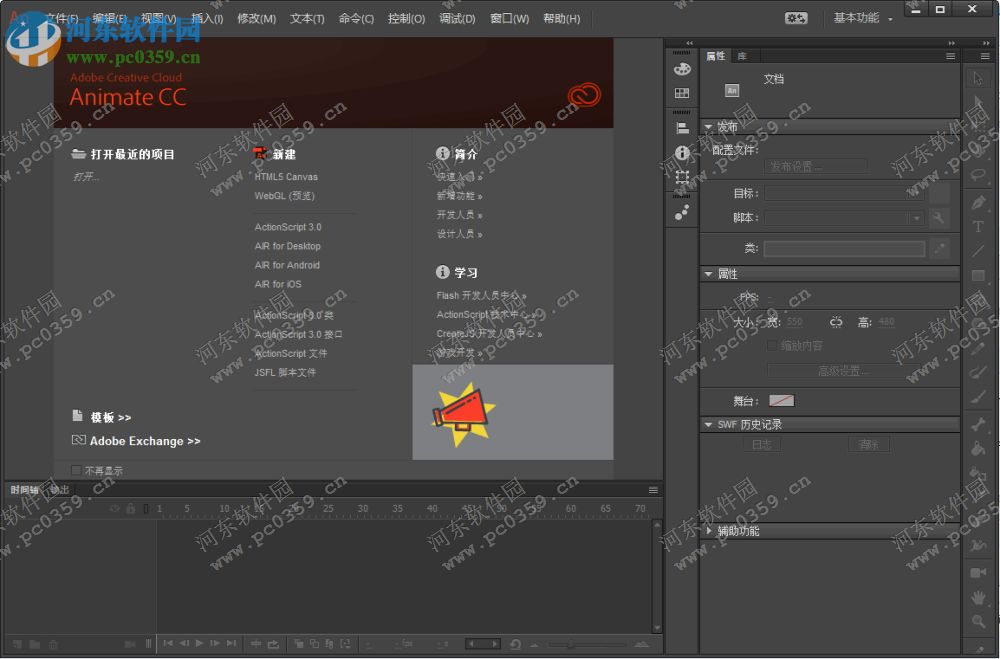The width and height of the screenshot is (1000, 659).
Task: Collapse the SWF 历史记录 section
Action: tap(709, 424)
